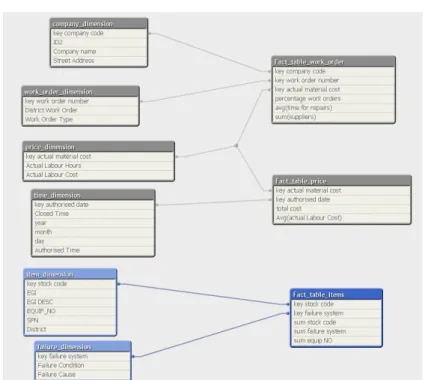The width and height of the screenshot is (425, 380).
Task: Click 'key failure system' in failure_dimension
Action: 83,356
